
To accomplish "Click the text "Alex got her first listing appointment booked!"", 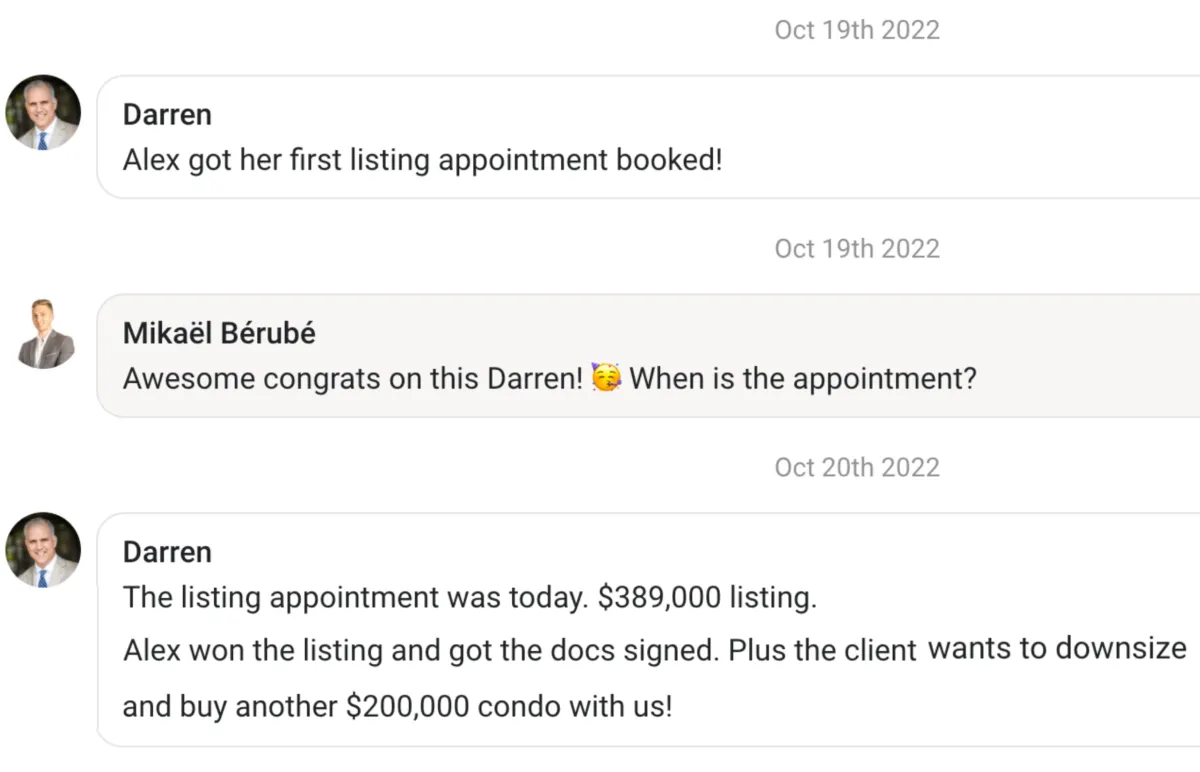I will tap(422, 160).
